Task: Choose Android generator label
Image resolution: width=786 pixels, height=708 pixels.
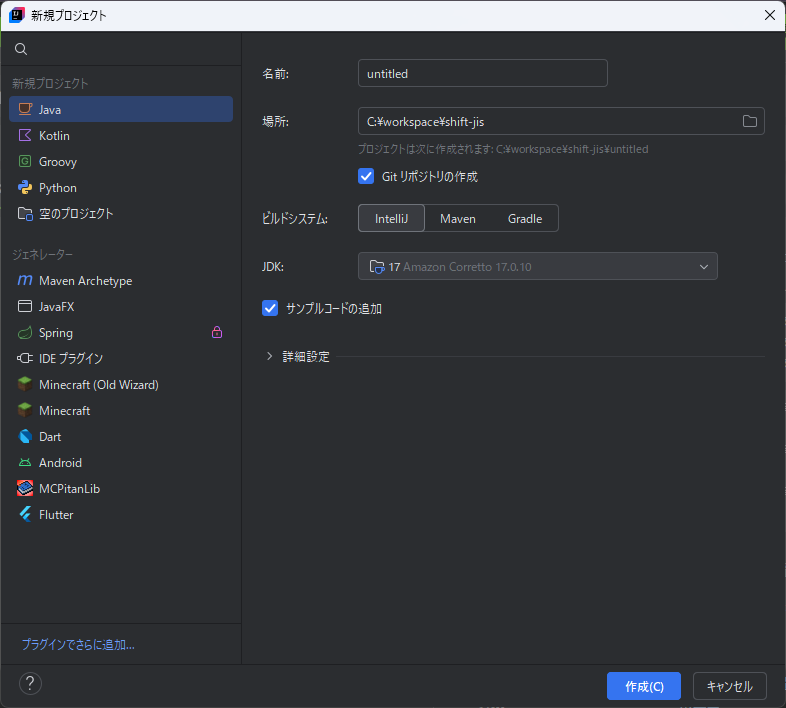Action: pos(60,463)
